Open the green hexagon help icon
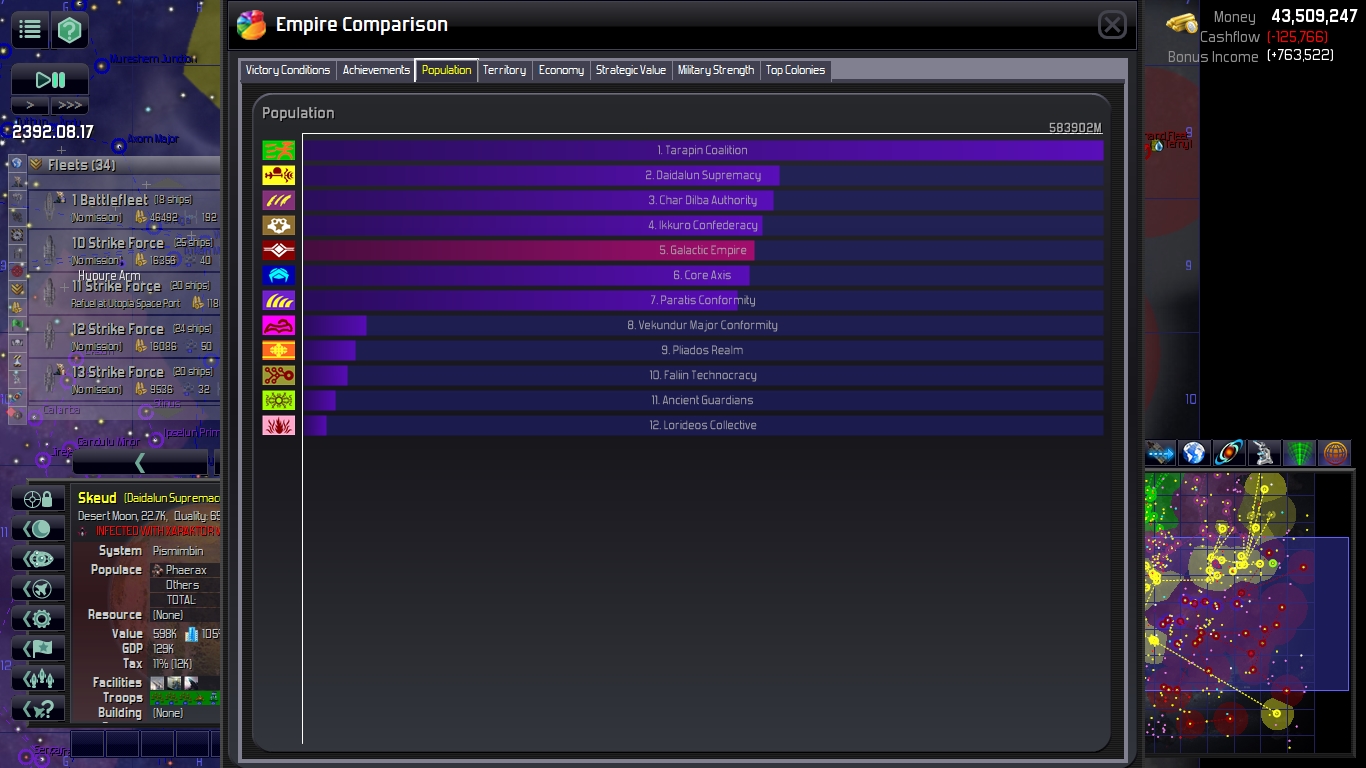 (x=69, y=30)
